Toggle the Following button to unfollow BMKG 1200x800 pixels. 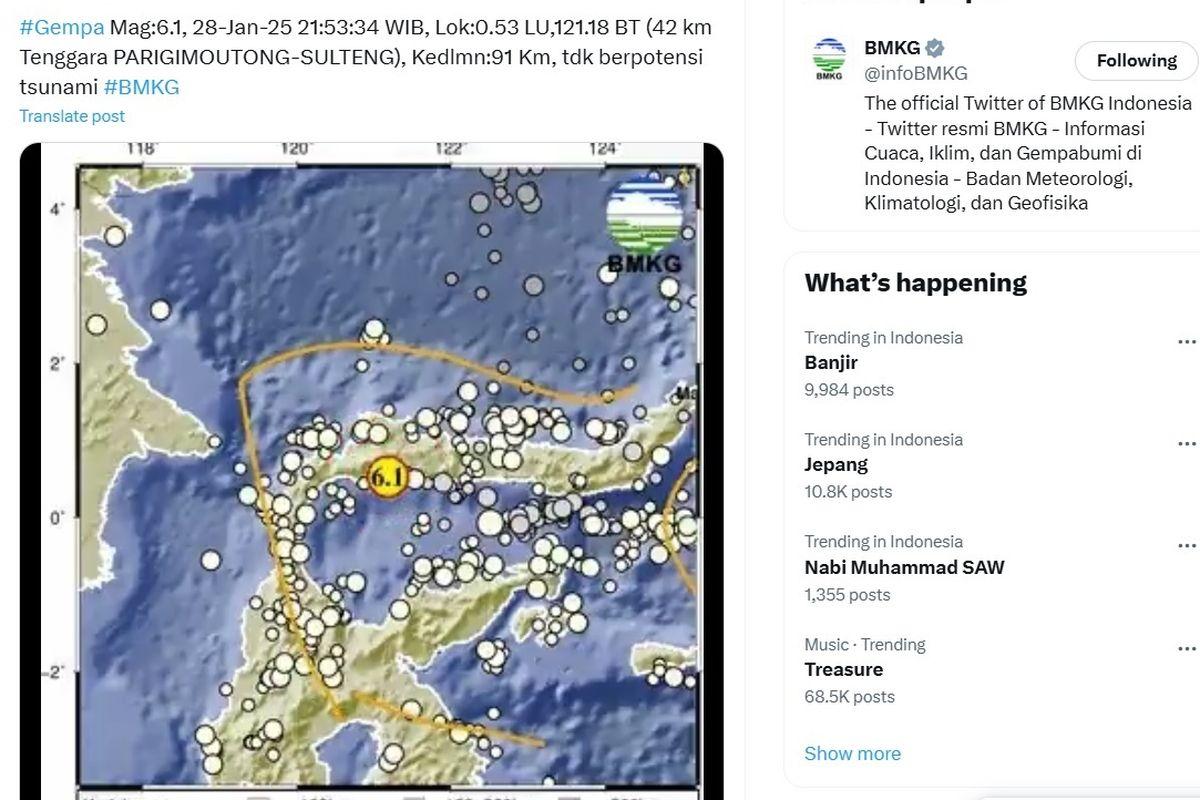[1135, 60]
